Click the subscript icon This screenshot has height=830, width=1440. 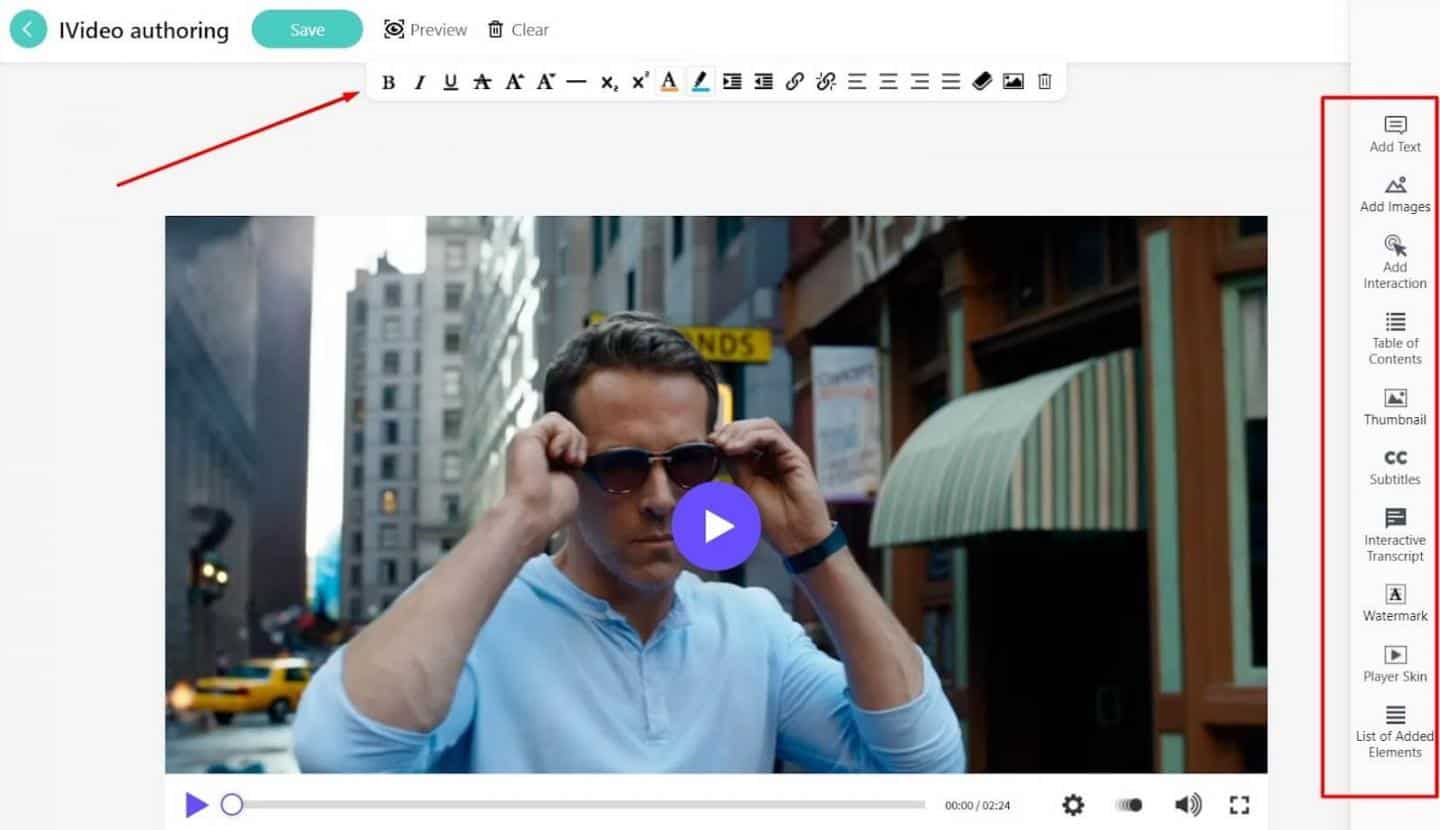pos(608,82)
